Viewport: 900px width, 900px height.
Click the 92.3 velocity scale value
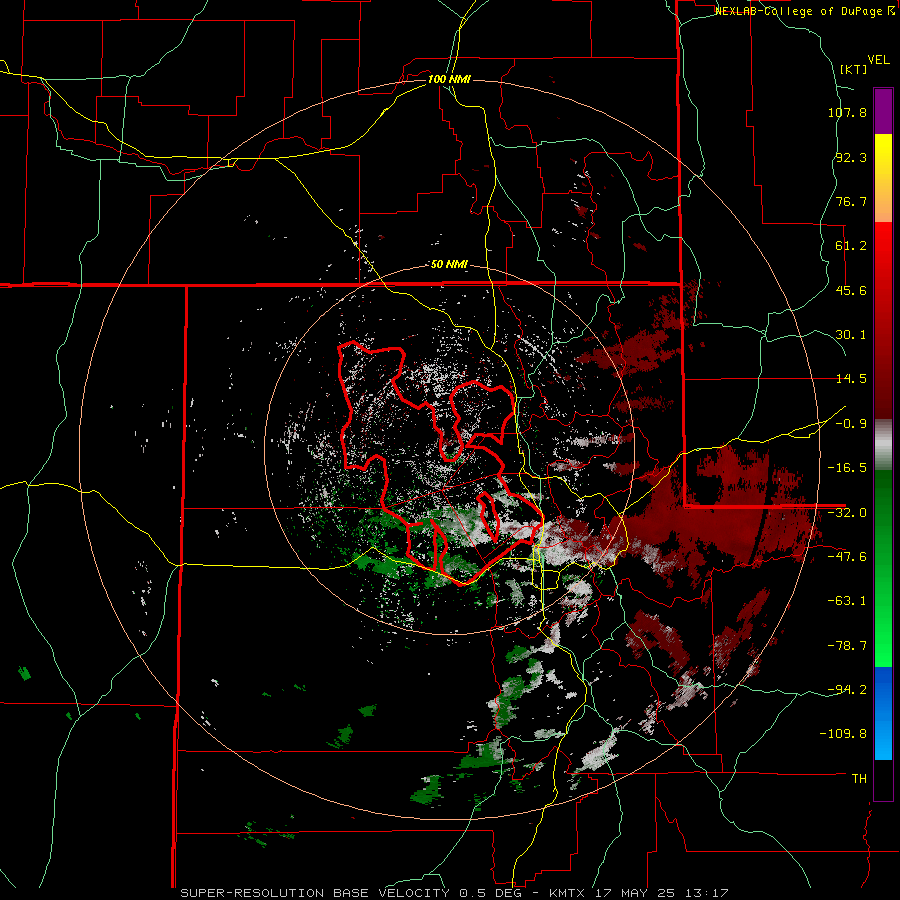pyautogui.click(x=851, y=157)
